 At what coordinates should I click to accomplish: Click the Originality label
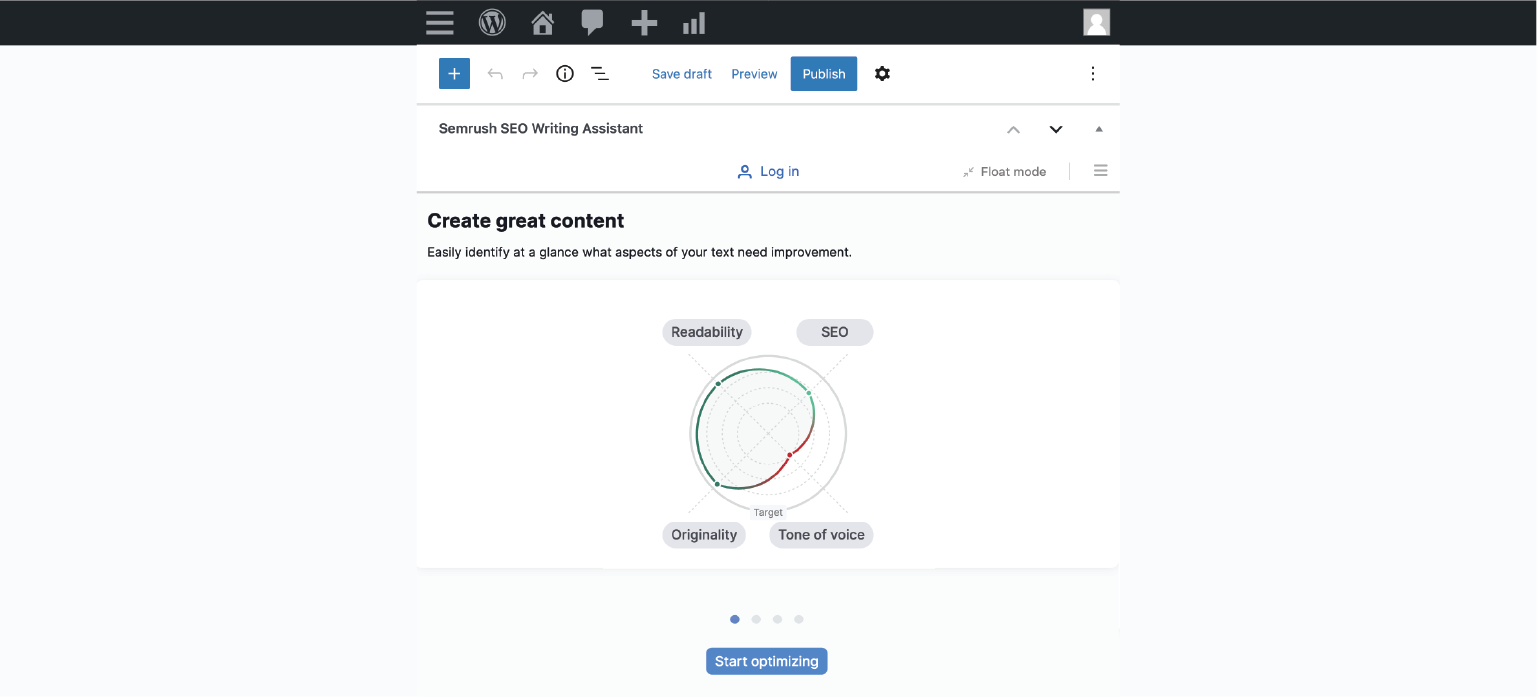point(704,535)
